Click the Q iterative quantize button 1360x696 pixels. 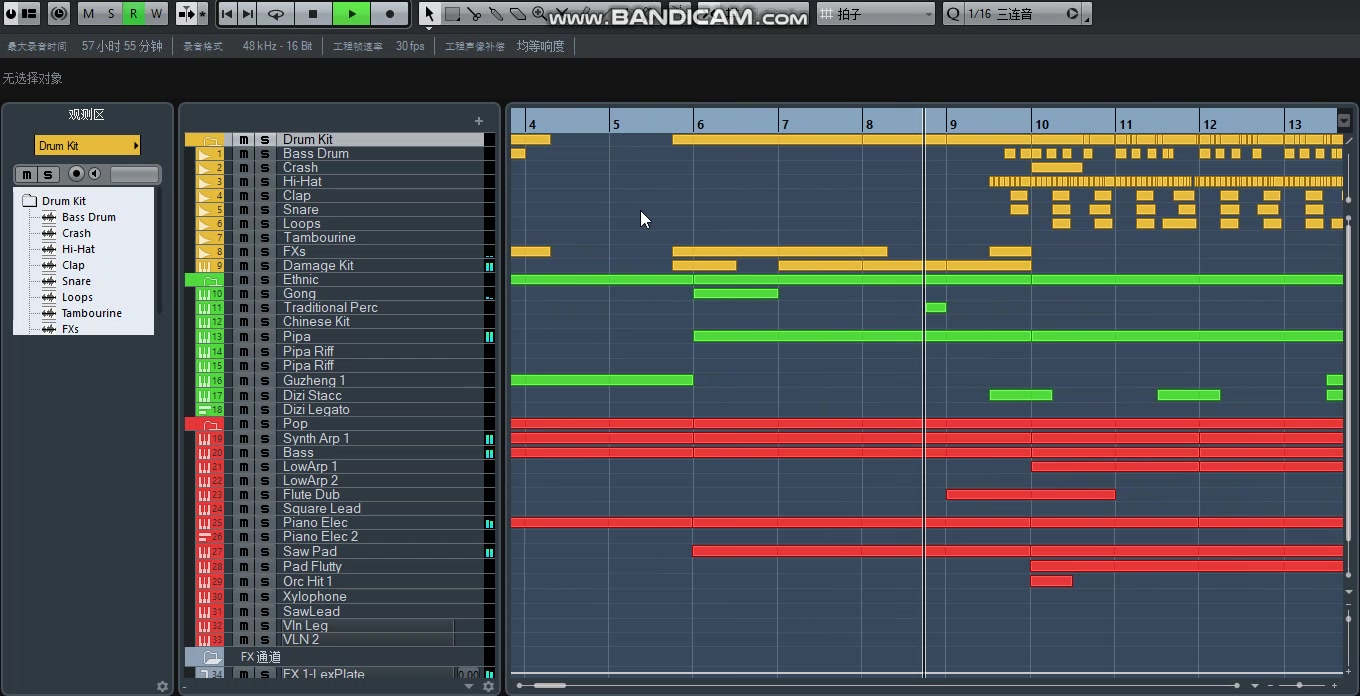952,14
